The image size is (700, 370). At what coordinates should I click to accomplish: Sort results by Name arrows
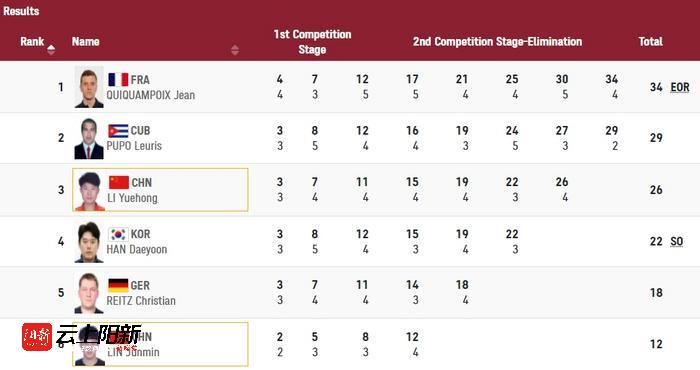click(x=235, y=50)
